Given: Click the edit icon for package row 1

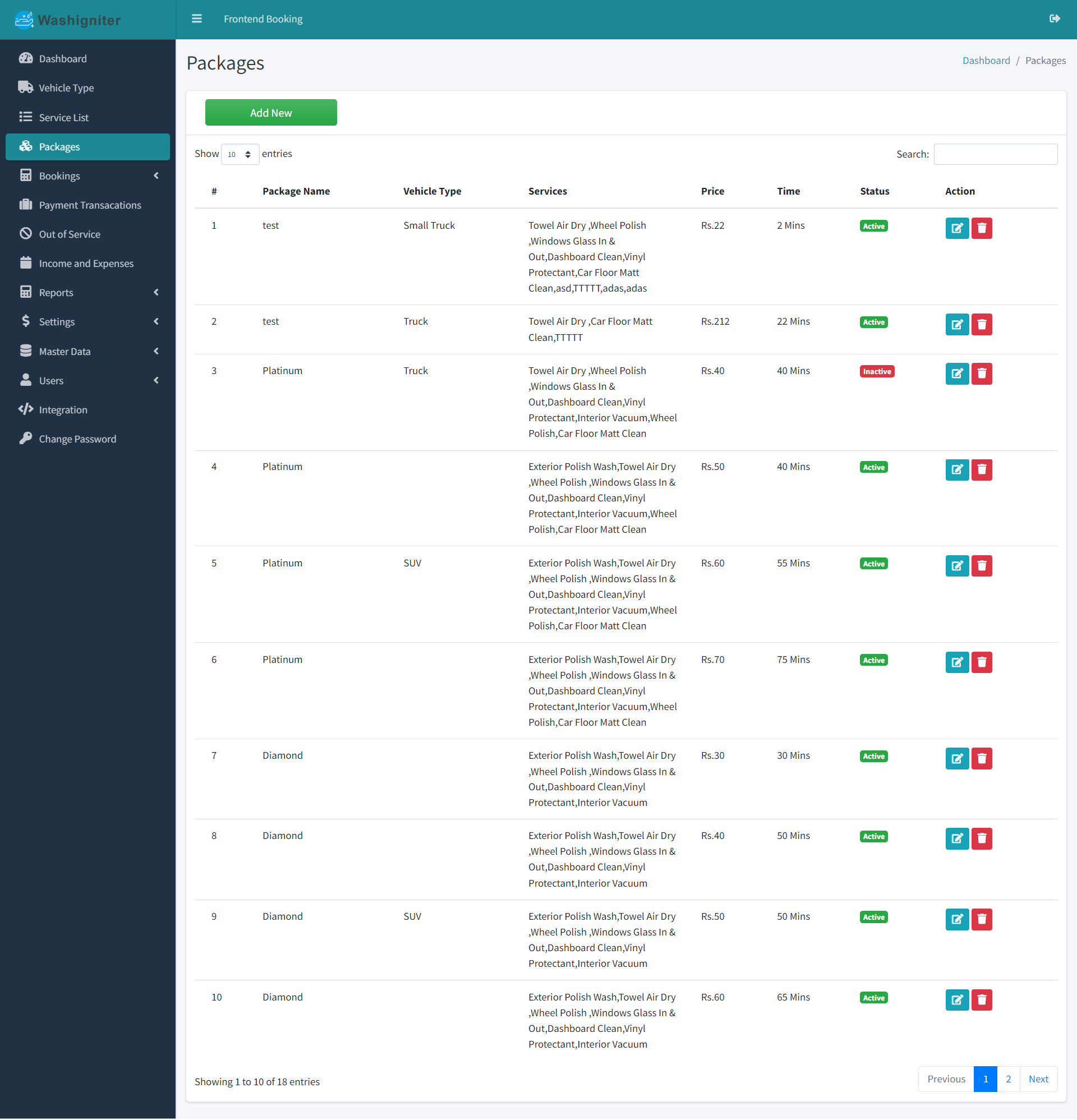Looking at the screenshot, I should point(956,227).
